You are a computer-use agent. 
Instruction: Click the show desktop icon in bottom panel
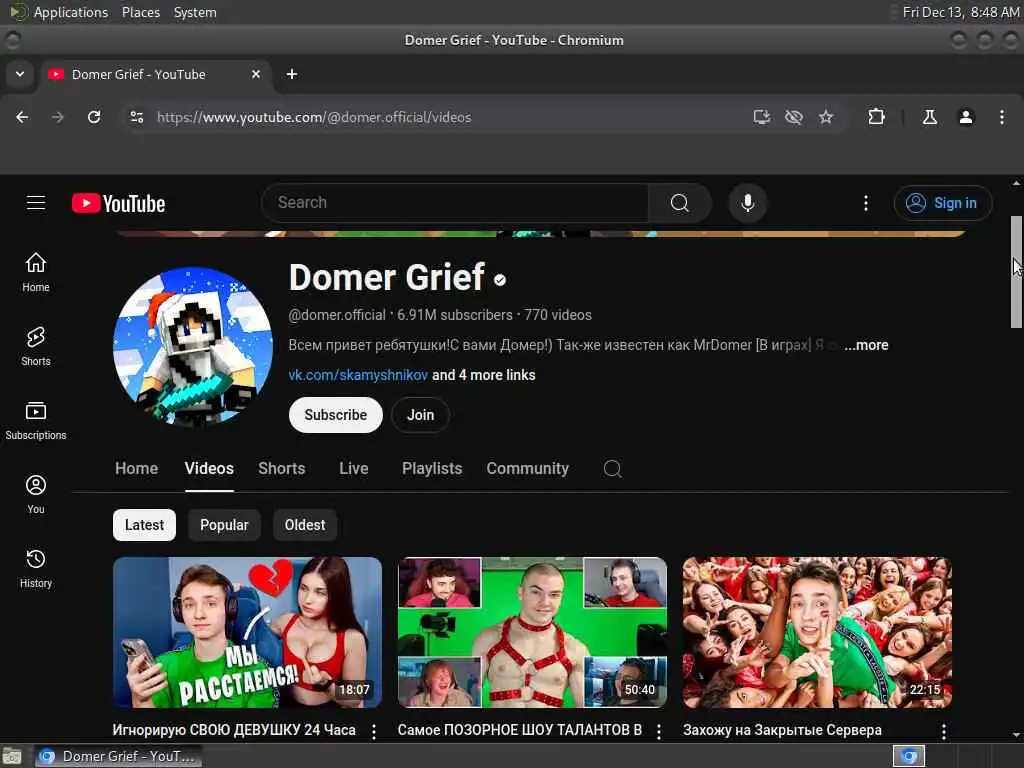point(12,757)
